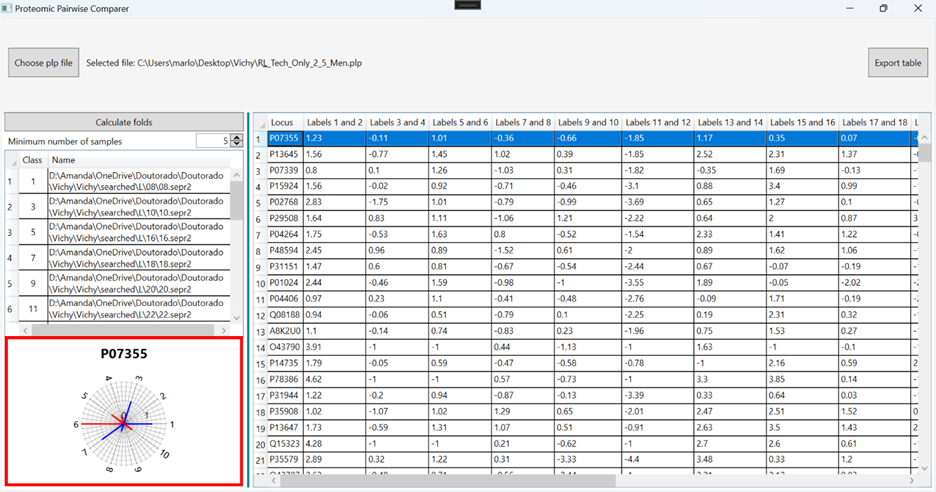Sort file list by Class column

(32, 160)
